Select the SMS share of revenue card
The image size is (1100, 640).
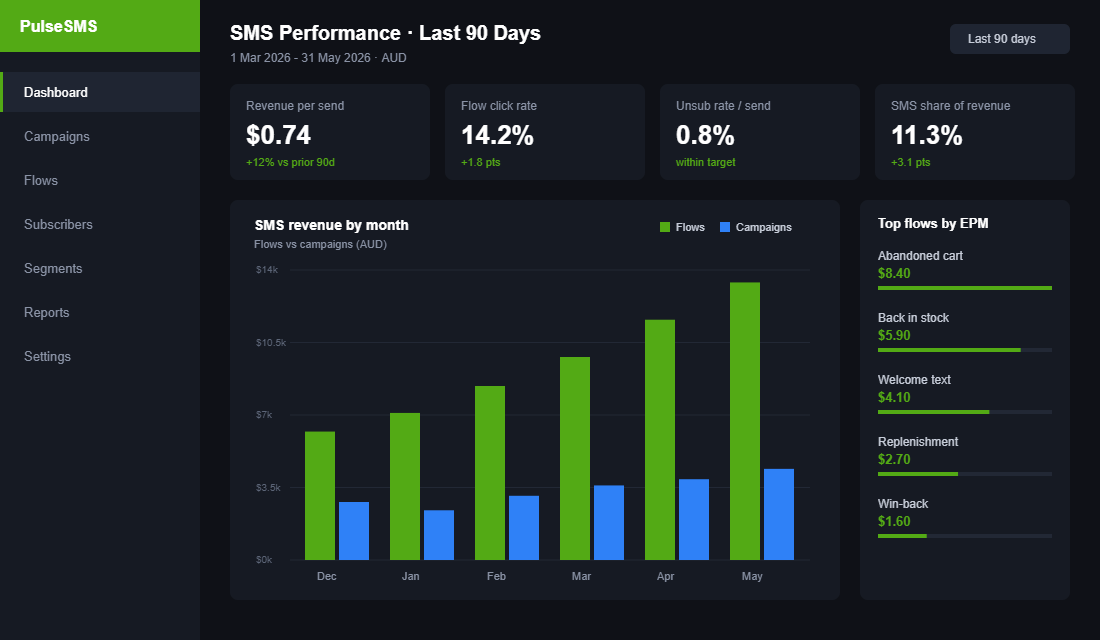[x=974, y=132]
